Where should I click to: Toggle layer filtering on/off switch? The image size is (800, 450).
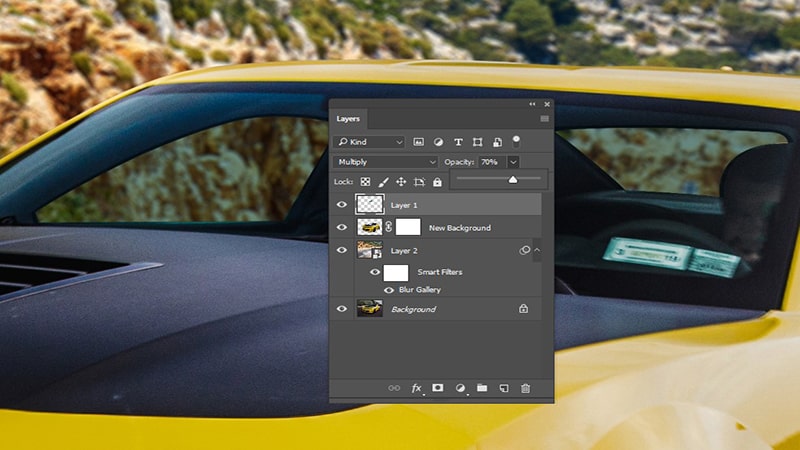[x=516, y=141]
